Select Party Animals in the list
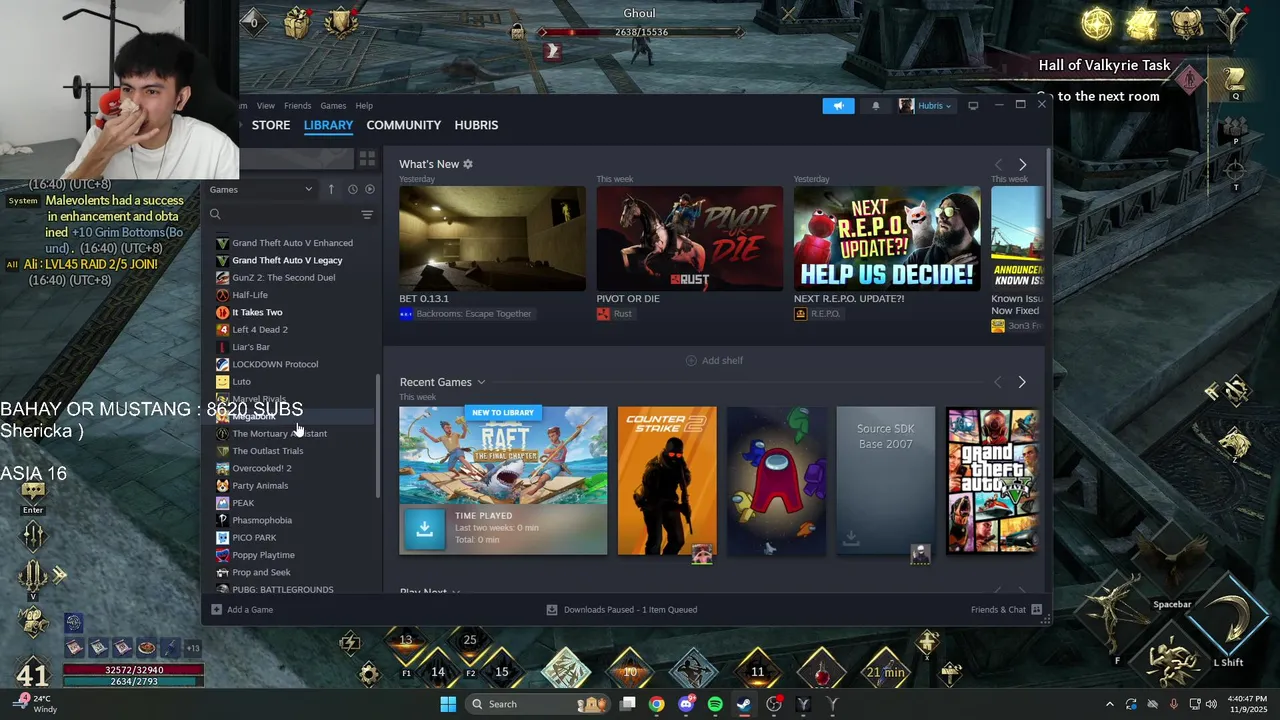The height and width of the screenshot is (720, 1280). click(260, 486)
